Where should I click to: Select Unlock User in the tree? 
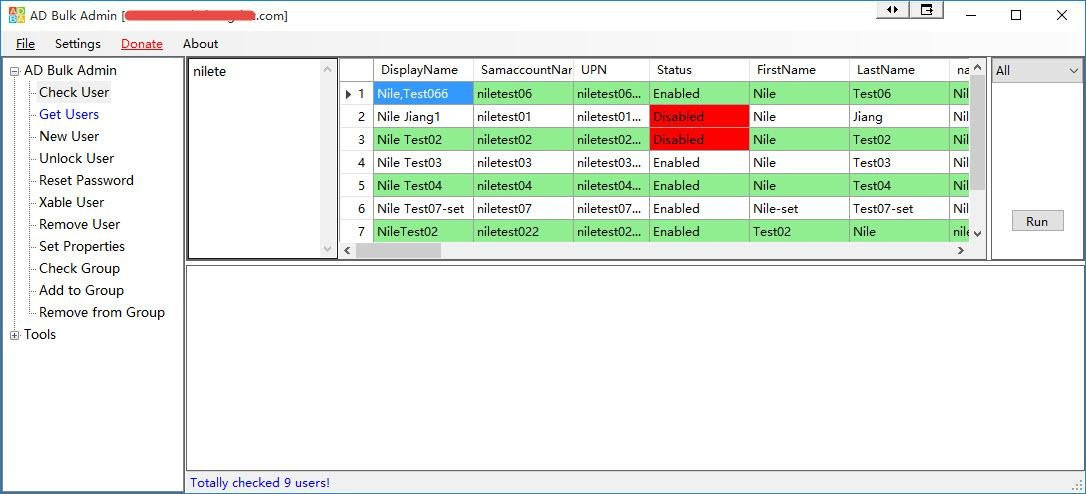76,159
